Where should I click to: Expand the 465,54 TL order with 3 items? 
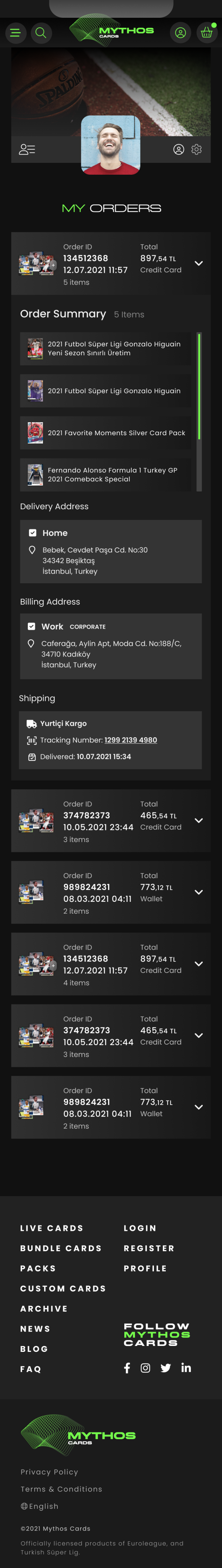coord(198,820)
